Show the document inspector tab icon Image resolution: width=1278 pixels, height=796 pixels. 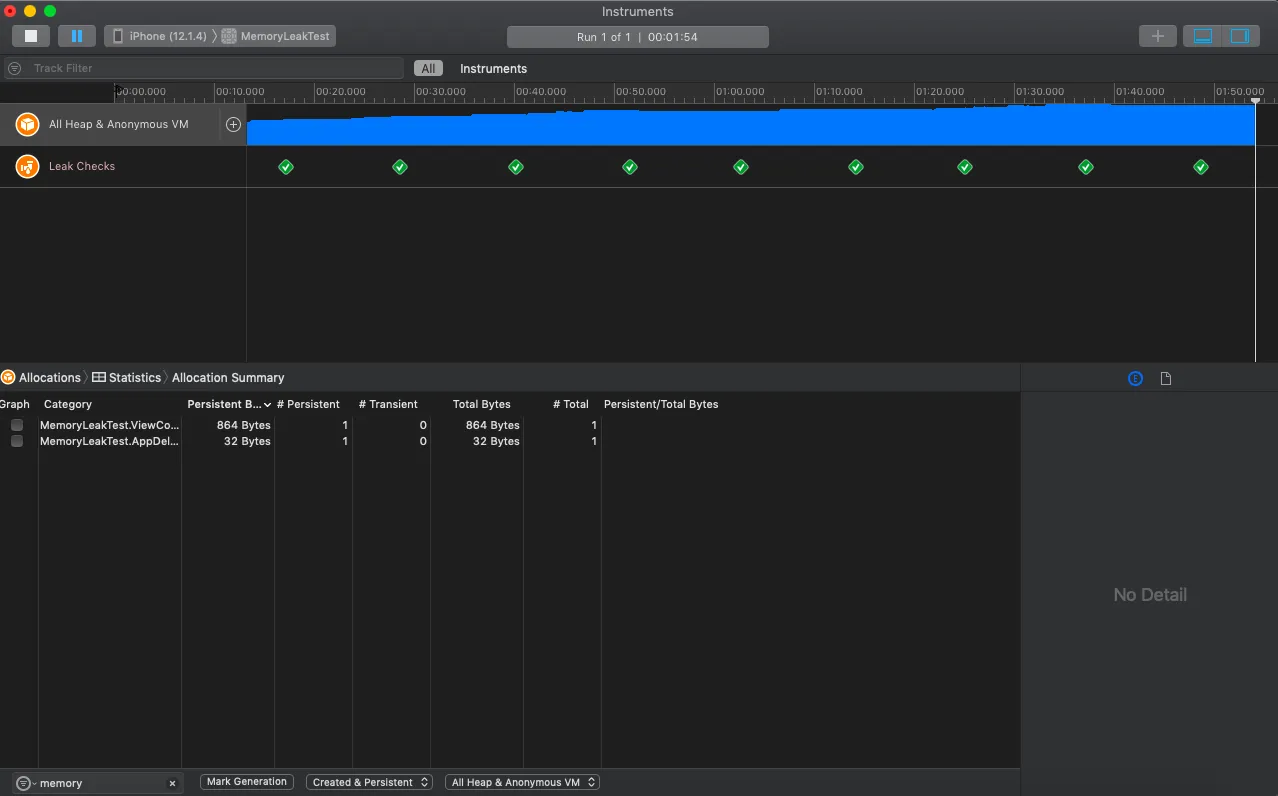tap(1166, 378)
